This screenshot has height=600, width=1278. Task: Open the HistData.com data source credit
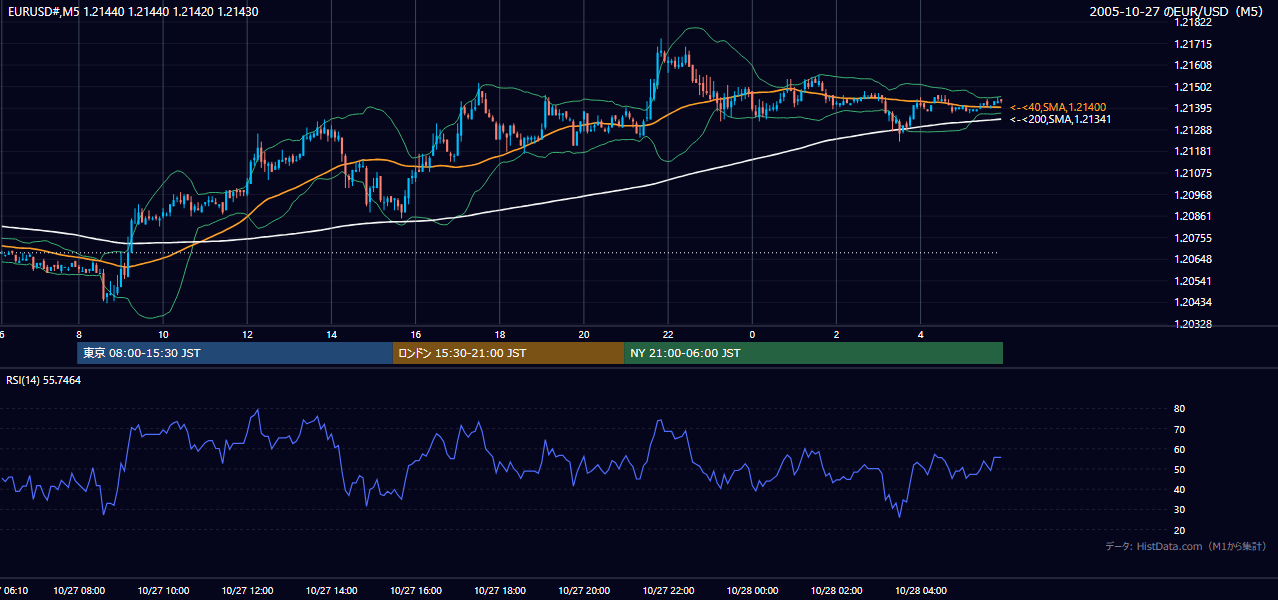tap(1185, 546)
